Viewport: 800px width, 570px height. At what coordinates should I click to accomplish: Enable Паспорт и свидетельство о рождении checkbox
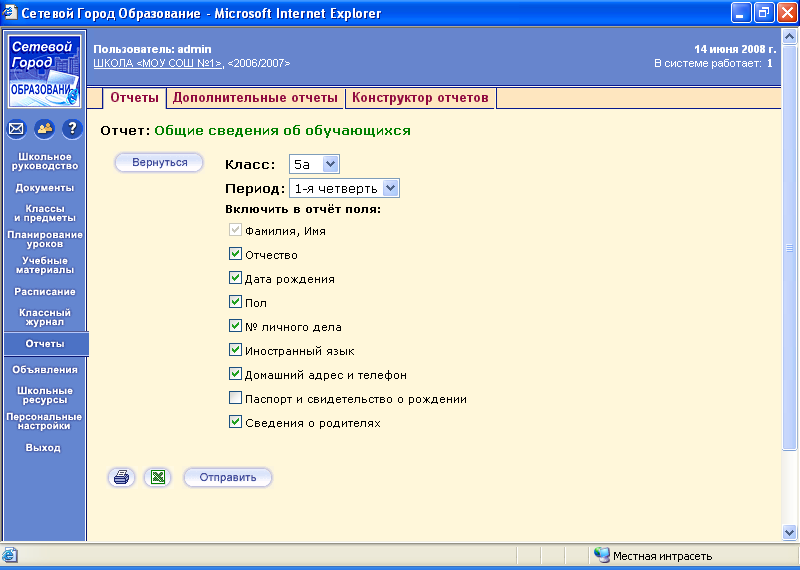point(235,398)
